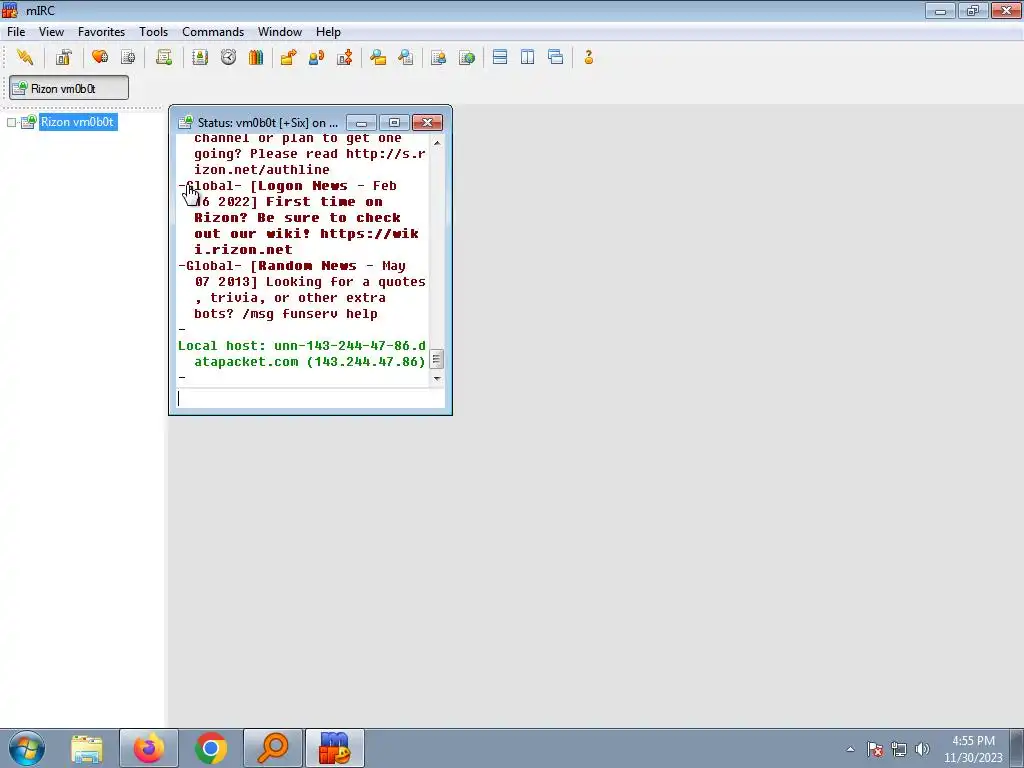Viewport: 1024px width, 768px height.
Task: Open the Colors books icon
Action: 256,57
